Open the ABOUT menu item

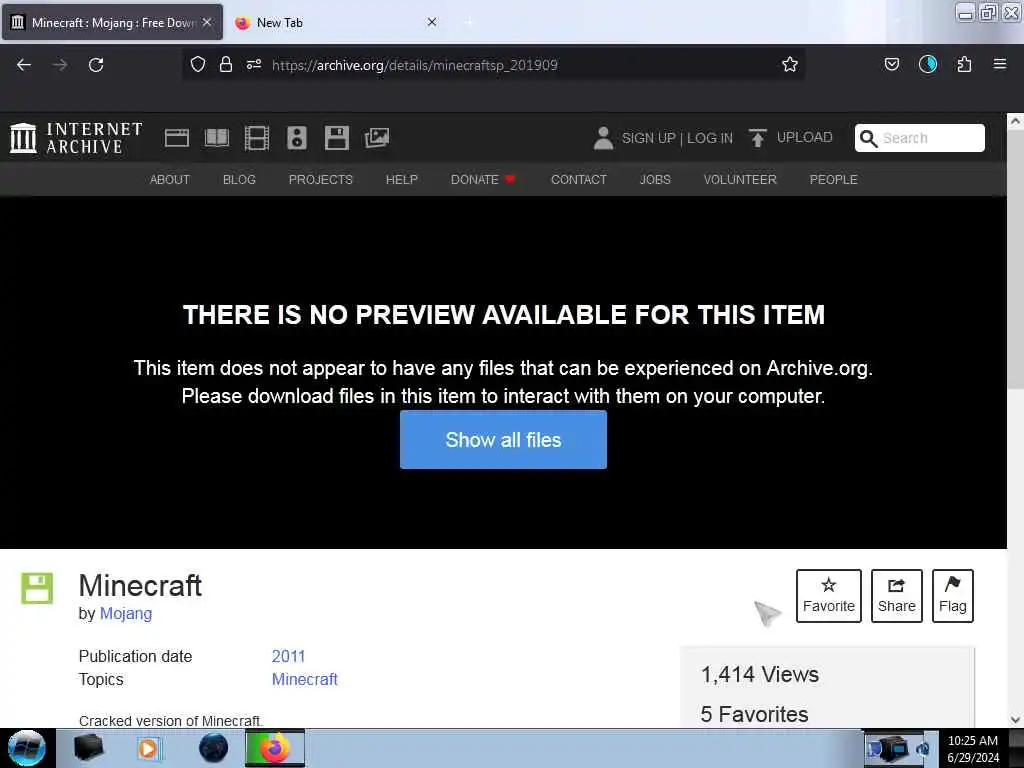point(170,180)
